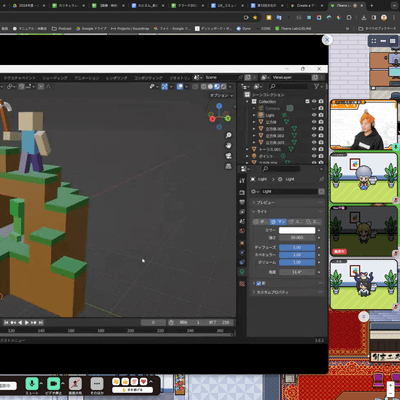Toggle camera view with the camera gizmo icon

coord(229,156)
